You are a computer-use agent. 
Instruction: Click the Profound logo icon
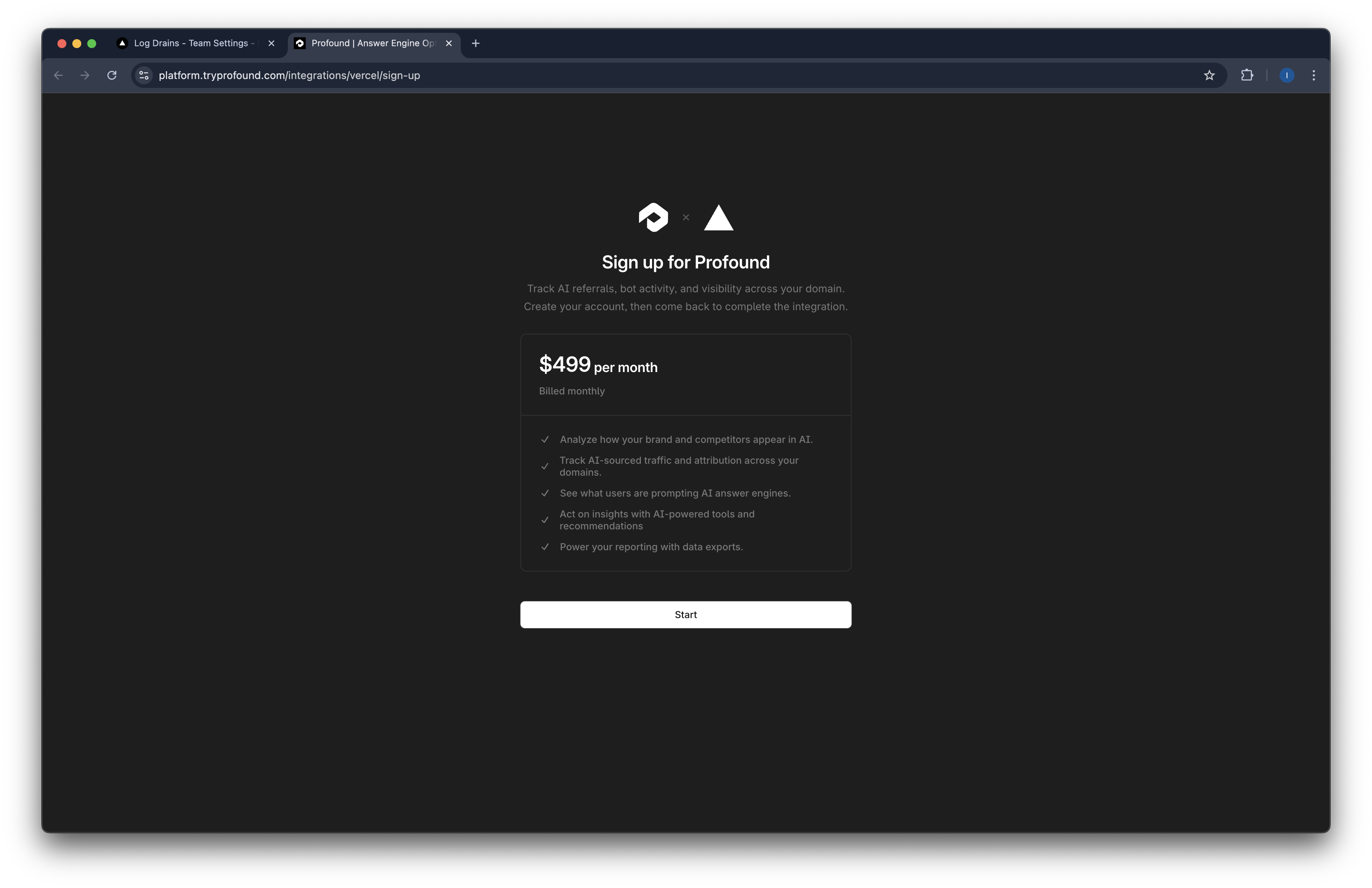(x=653, y=217)
